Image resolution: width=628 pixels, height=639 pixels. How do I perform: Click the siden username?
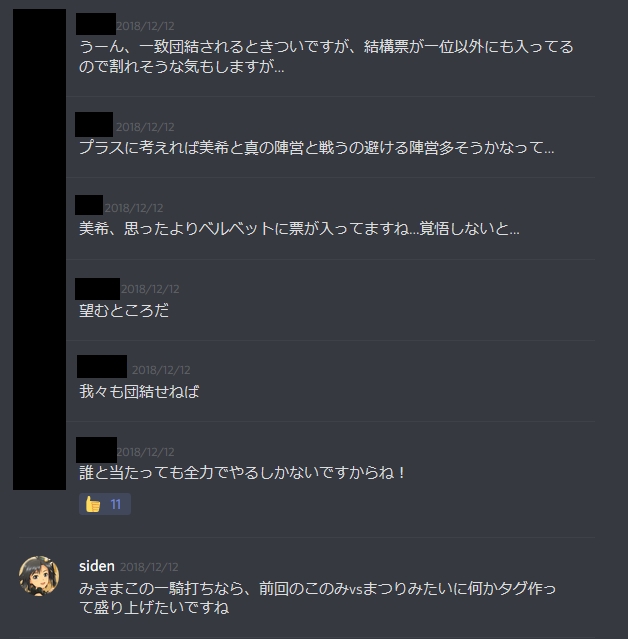click(x=97, y=566)
